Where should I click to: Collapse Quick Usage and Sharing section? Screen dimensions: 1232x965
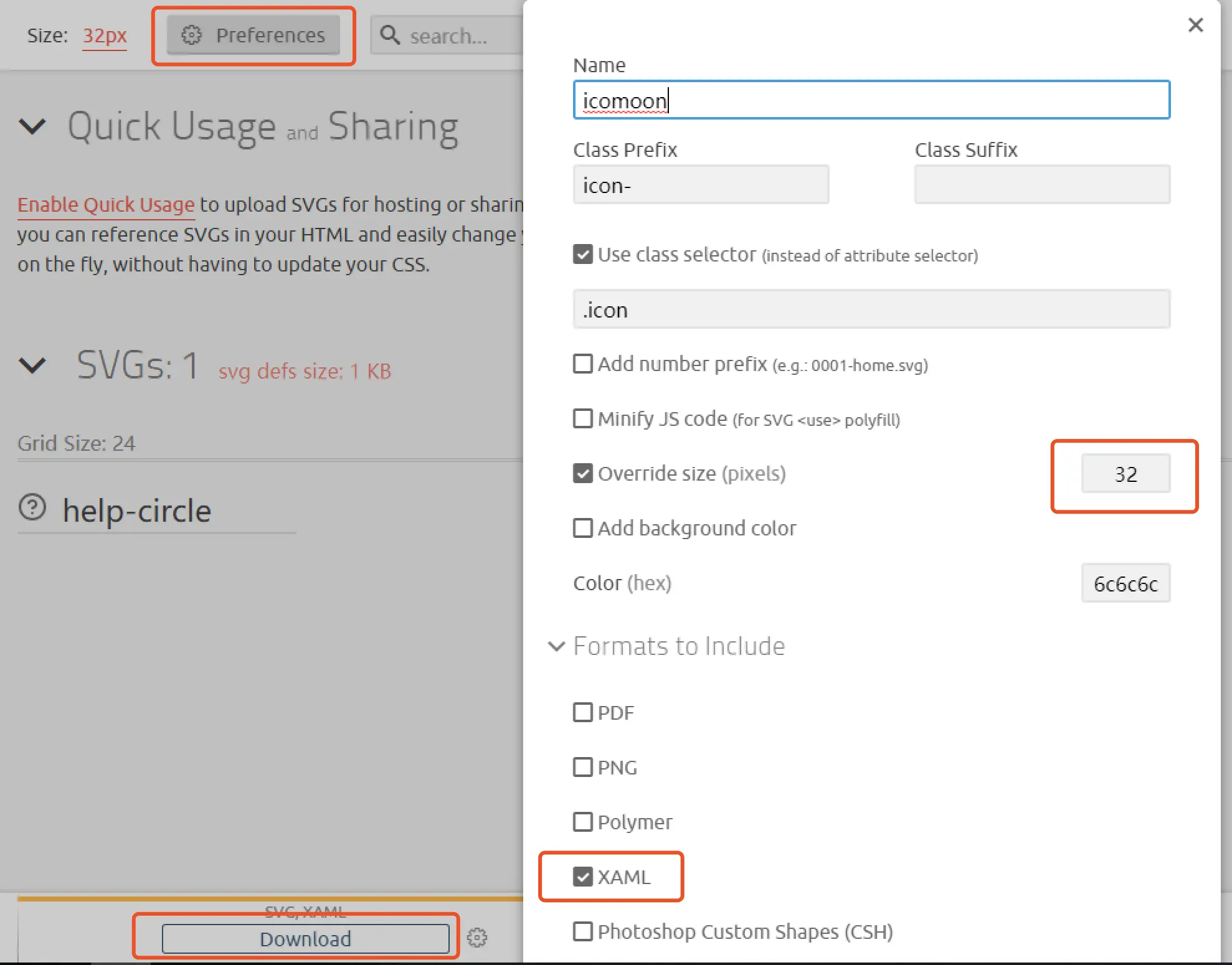(32, 126)
